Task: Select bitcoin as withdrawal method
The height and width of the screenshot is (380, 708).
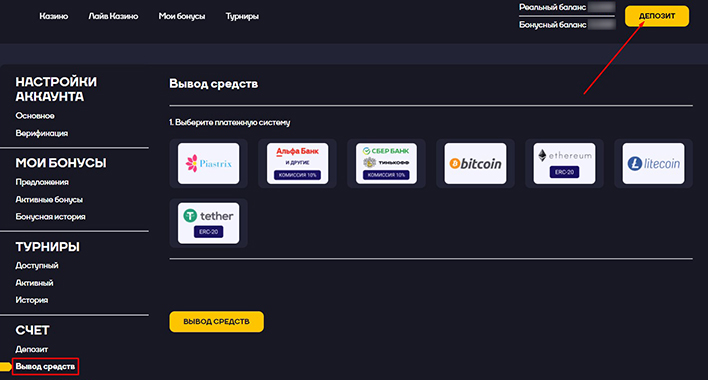Action: [475, 163]
